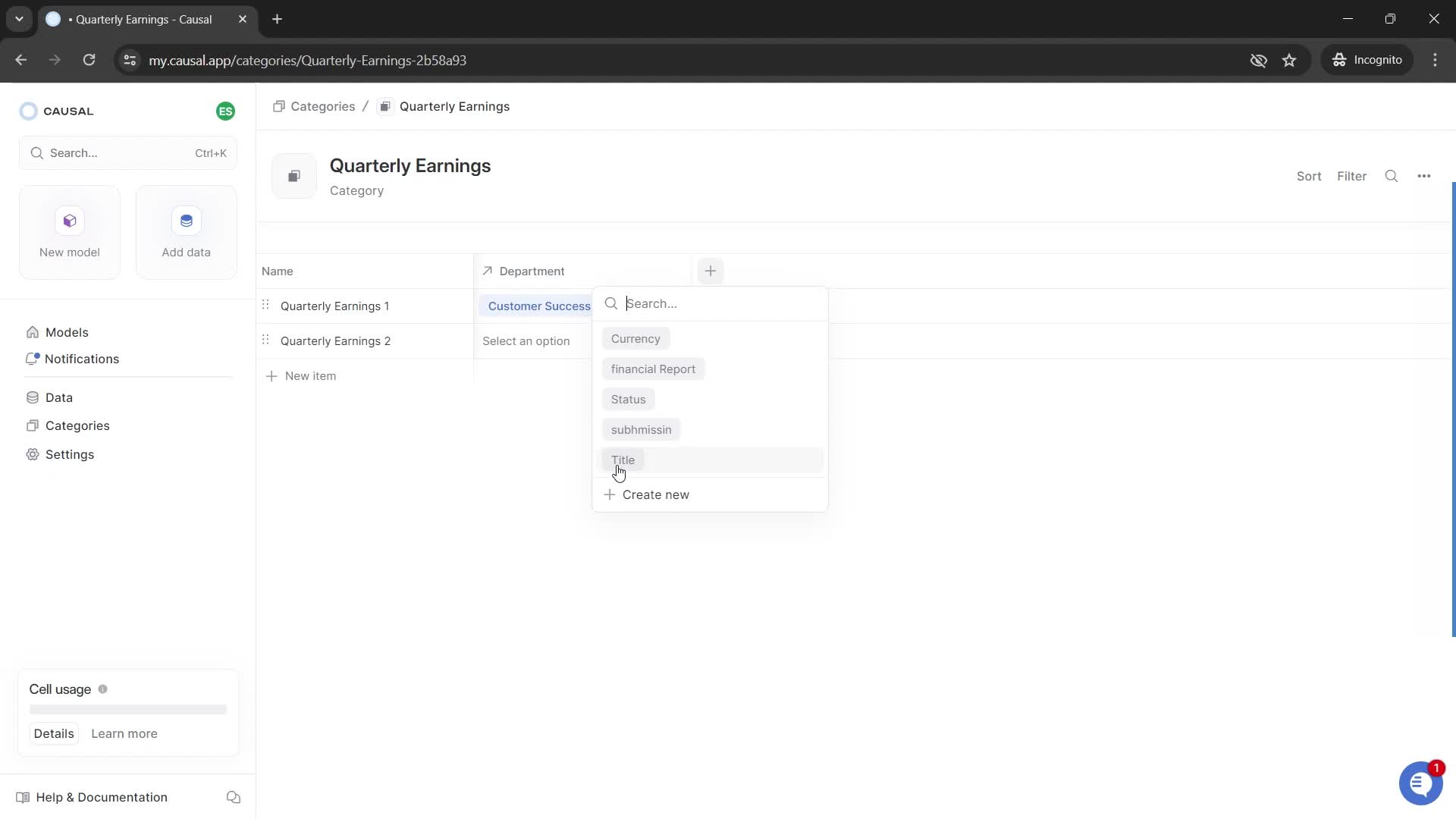Close the Quarterly Earnings browser tab
Viewport: 1456px width, 819px height.
click(x=243, y=19)
